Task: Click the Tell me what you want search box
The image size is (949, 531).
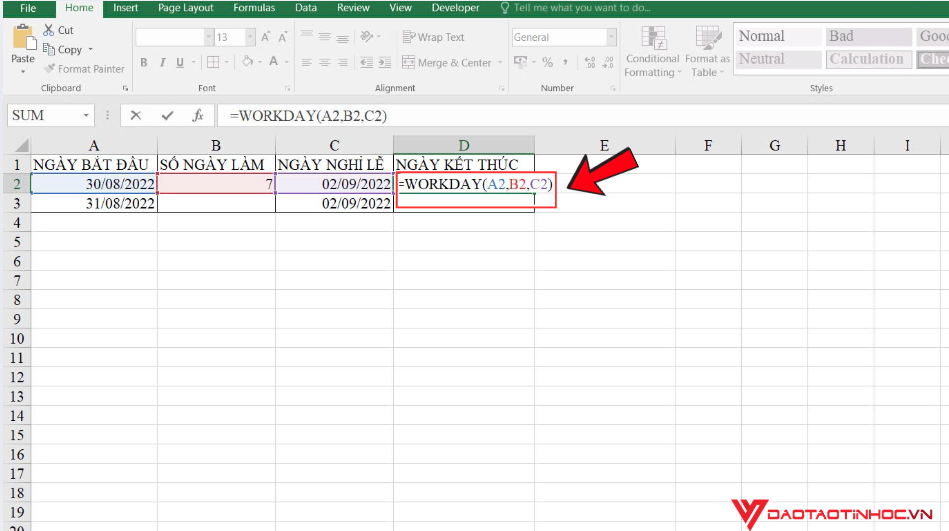Action: pos(575,8)
